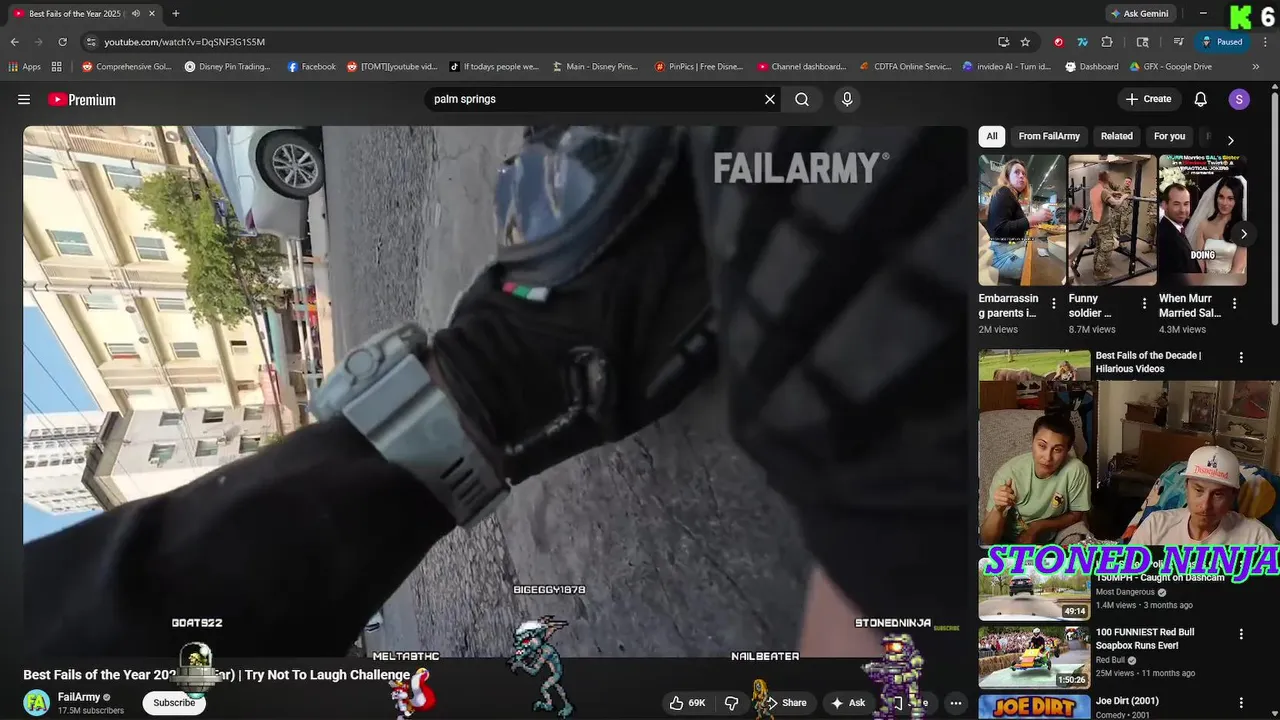This screenshot has height=720, width=1280.
Task: Open menu for Joe Dirt (2001)
Action: 1241,703
